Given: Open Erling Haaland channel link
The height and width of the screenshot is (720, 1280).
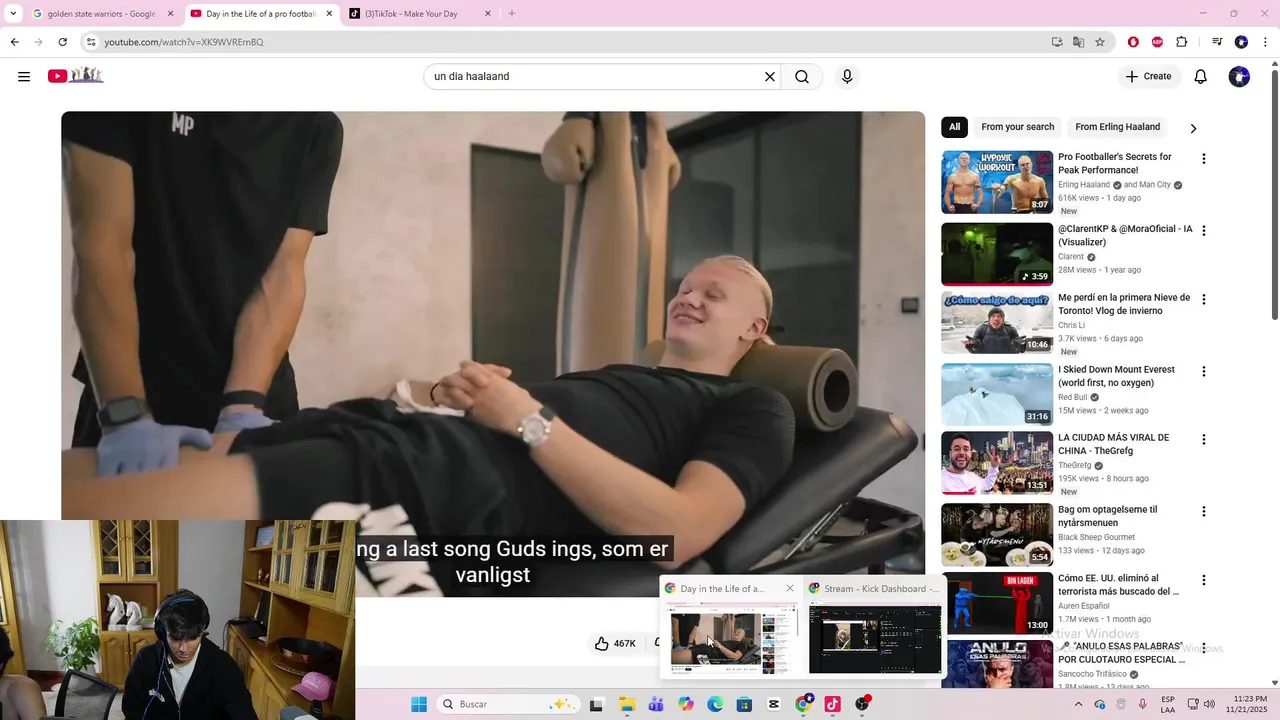Looking at the screenshot, I should coord(1084,185).
